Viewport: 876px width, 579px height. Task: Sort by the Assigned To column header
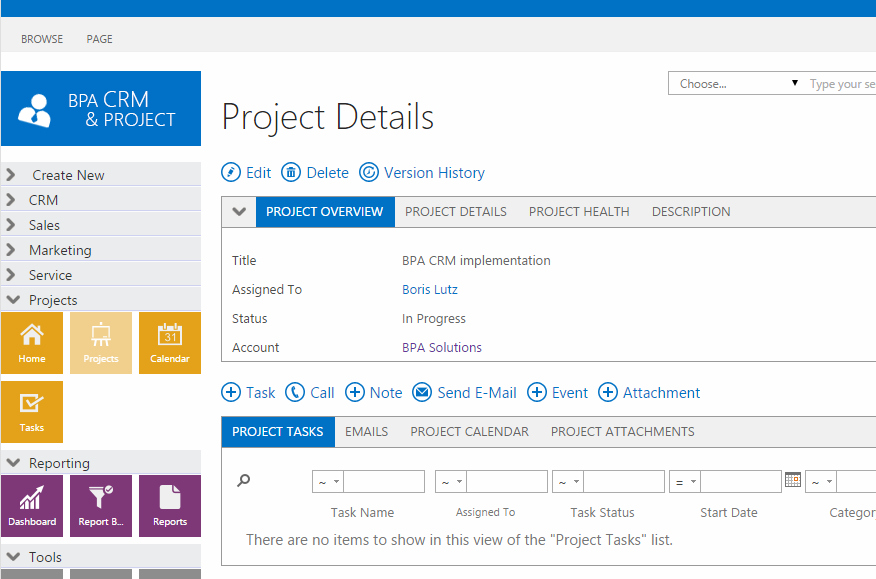point(485,512)
